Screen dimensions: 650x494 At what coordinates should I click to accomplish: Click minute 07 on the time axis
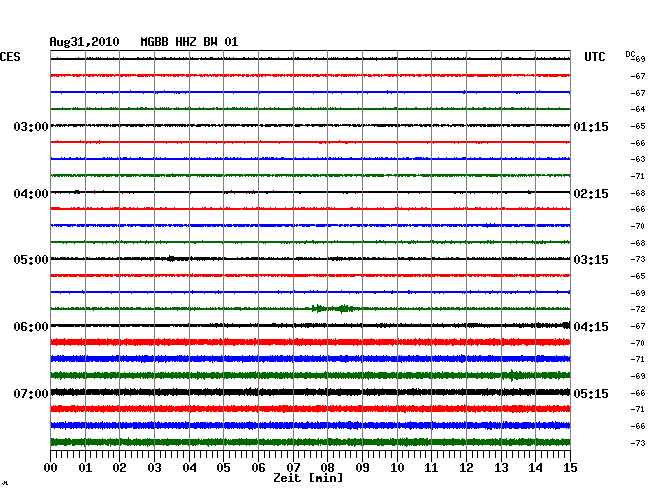[293, 468]
